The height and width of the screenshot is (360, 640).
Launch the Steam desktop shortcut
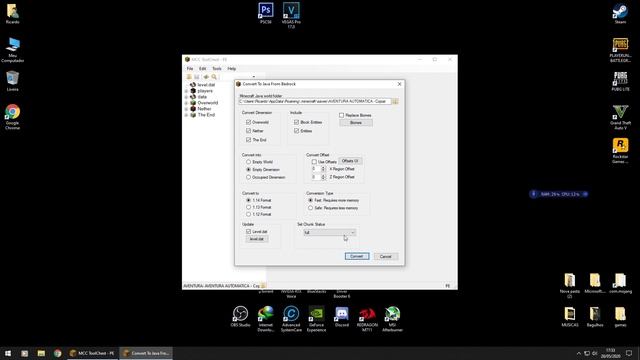620,13
